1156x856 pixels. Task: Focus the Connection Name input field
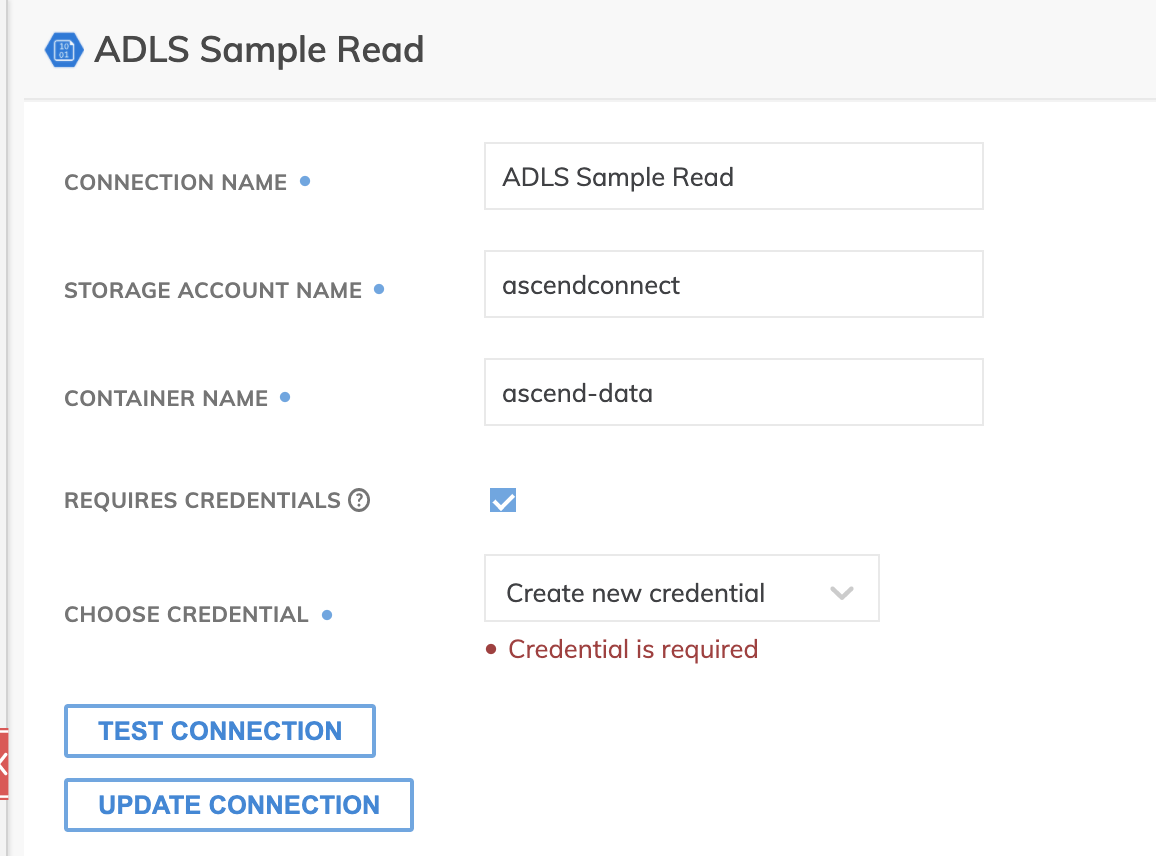733,177
